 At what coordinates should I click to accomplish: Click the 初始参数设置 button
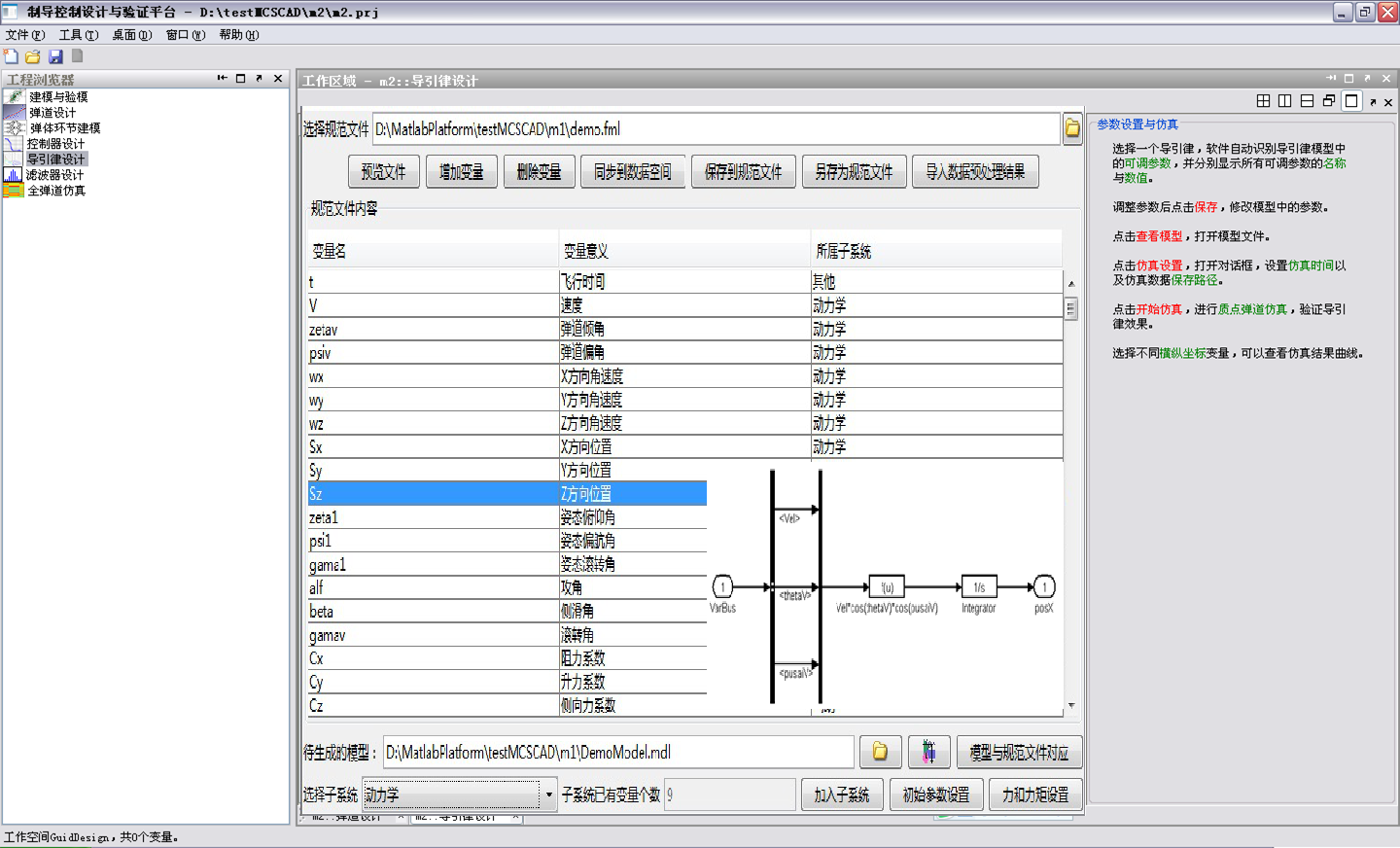tap(936, 795)
